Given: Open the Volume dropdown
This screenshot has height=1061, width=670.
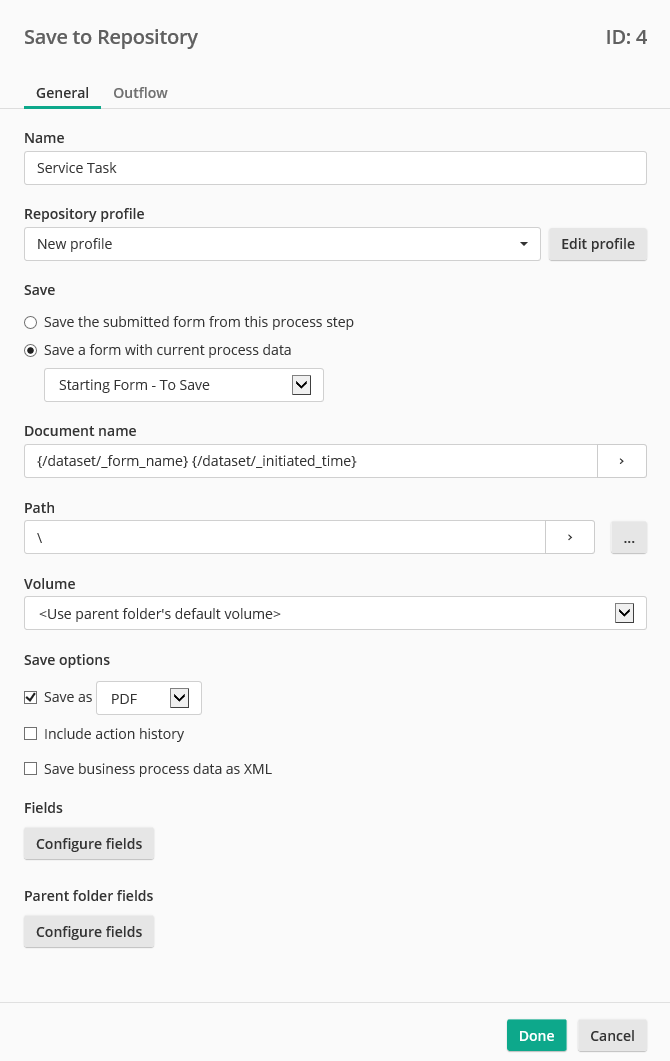Looking at the screenshot, I should [x=624, y=613].
